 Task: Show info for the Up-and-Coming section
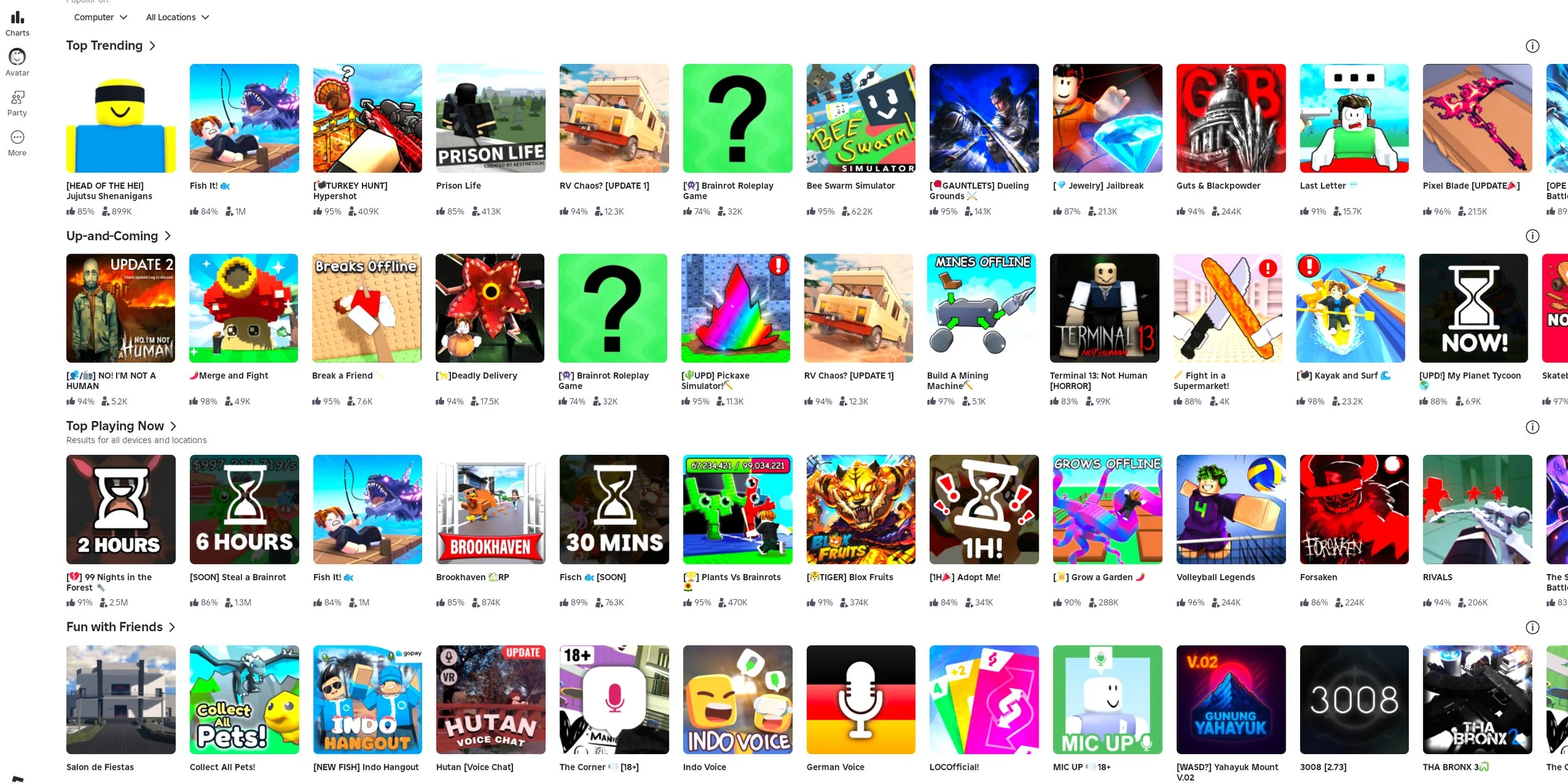(x=1532, y=236)
